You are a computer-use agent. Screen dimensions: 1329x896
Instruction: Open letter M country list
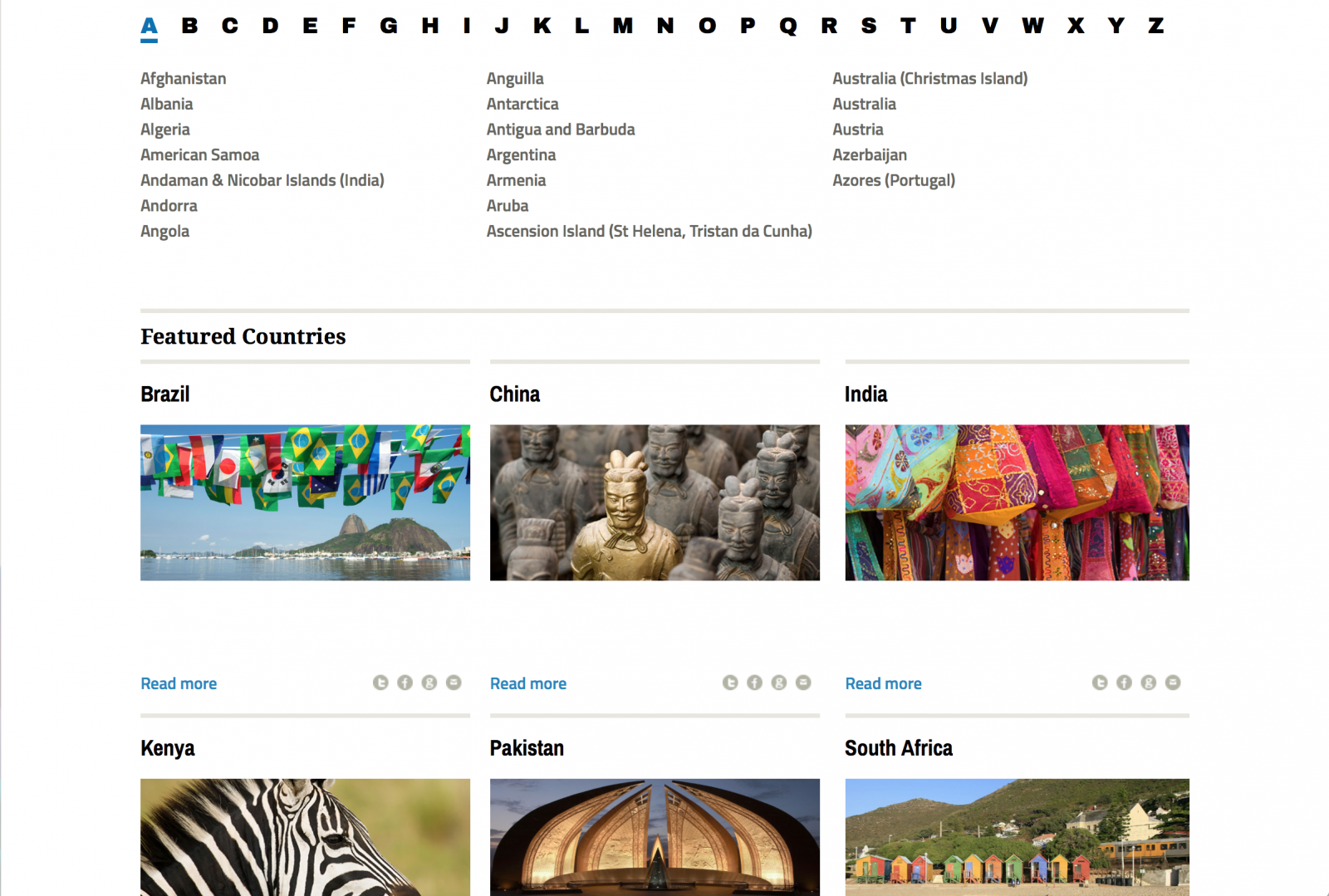coord(622,26)
